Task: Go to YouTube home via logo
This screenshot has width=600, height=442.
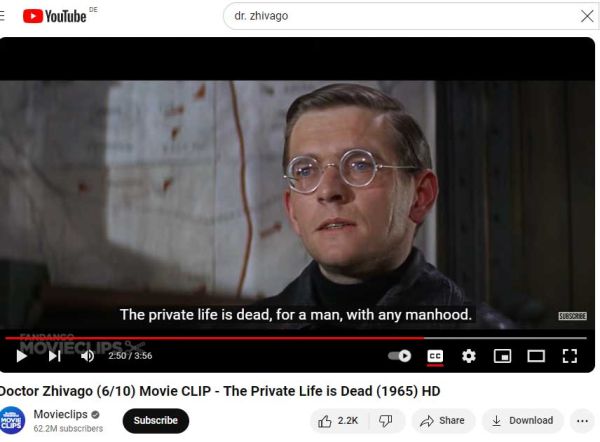Action: pyautogui.click(x=54, y=16)
